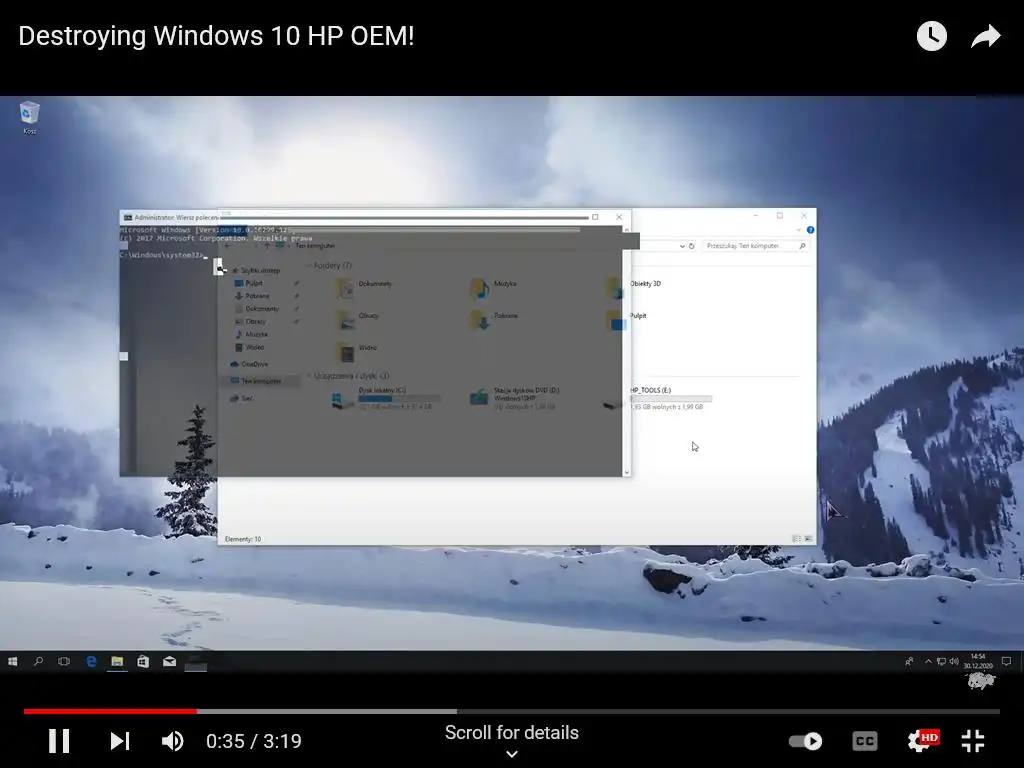This screenshot has height=768, width=1024.
Task: Click the 0:35 / 3:19 time display
Action: click(253, 741)
